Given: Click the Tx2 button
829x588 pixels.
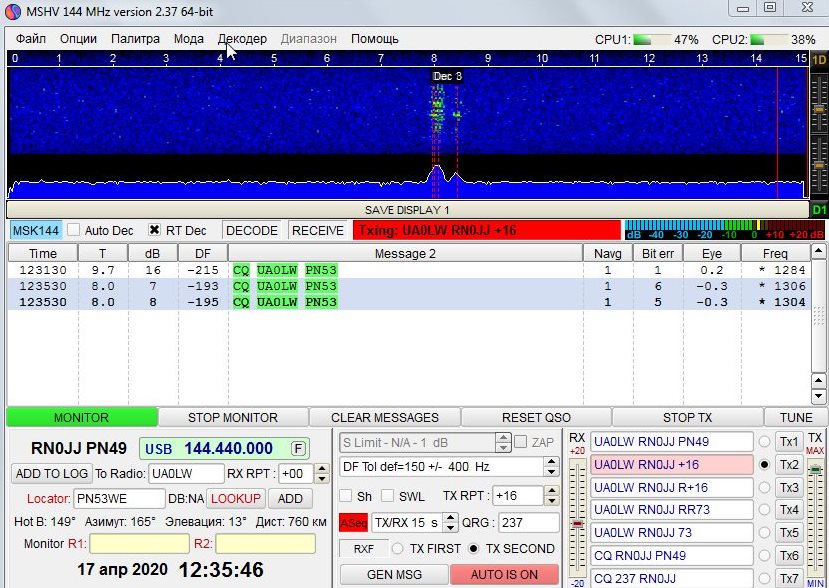Looking at the screenshot, I should 789,464.
